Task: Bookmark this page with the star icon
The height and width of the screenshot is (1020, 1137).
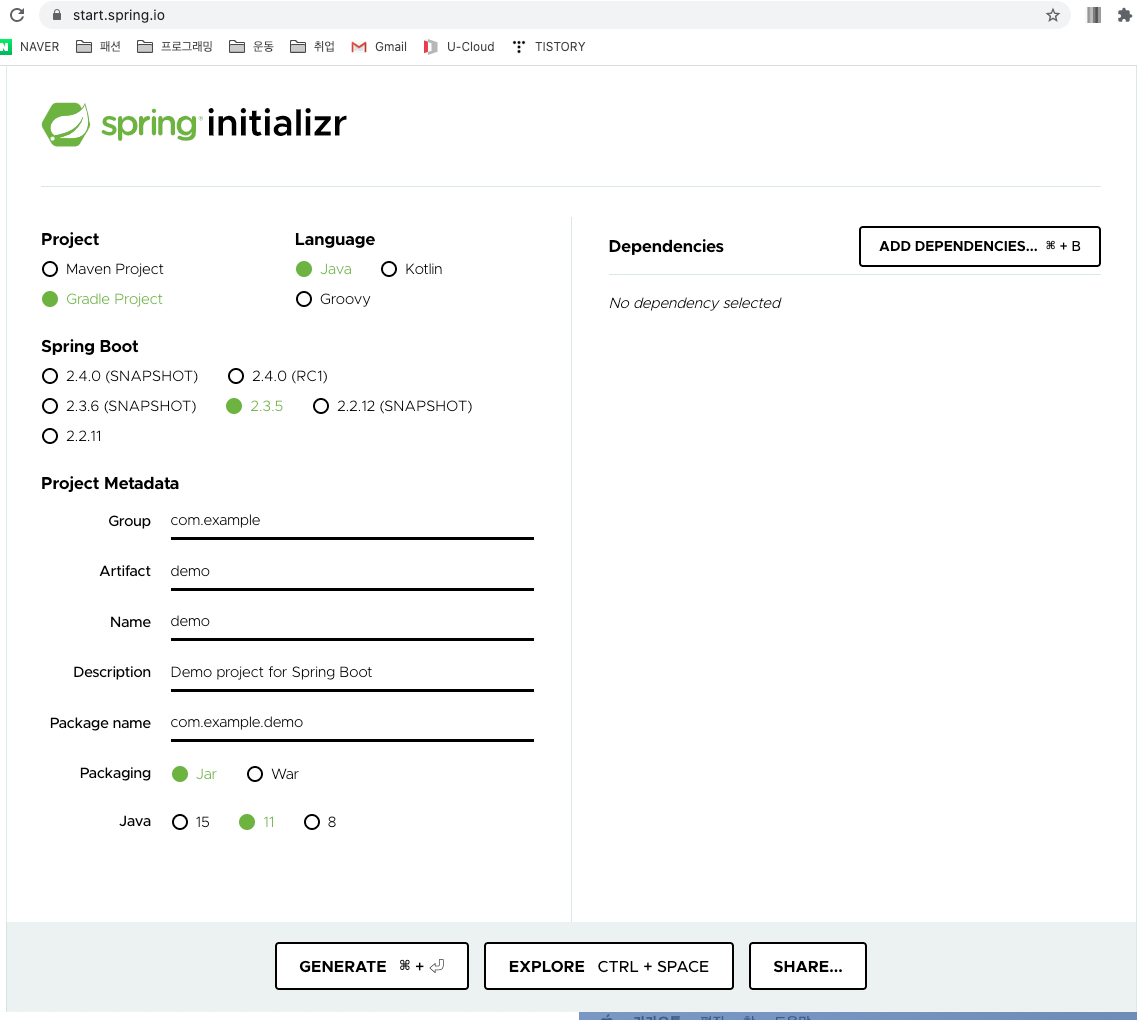Action: click(x=1052, y=15)
